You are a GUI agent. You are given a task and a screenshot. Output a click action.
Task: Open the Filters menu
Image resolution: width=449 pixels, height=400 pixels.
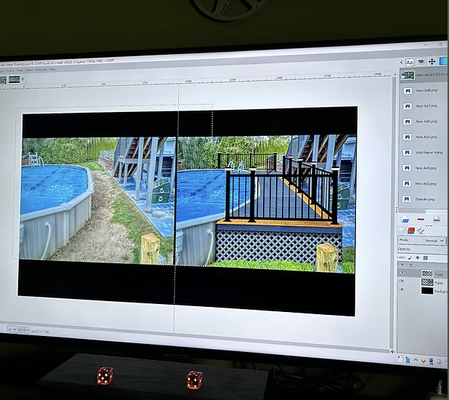(x=29, y=70)
